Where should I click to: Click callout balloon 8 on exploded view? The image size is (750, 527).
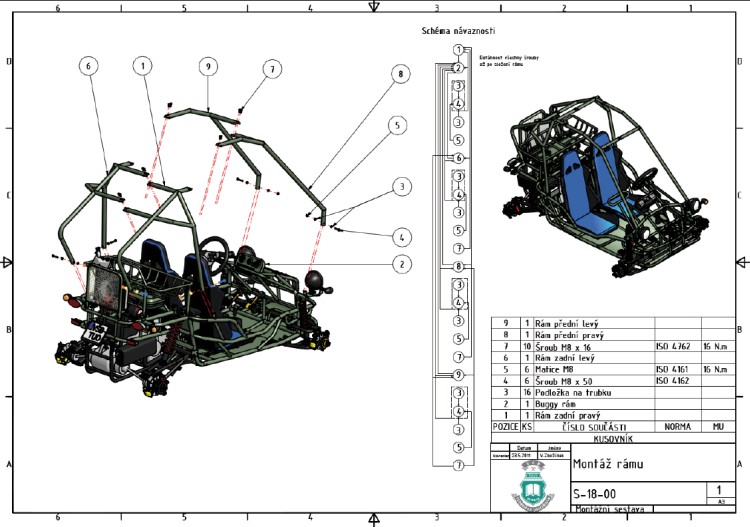pyautogui.click(x=400, y=74)
